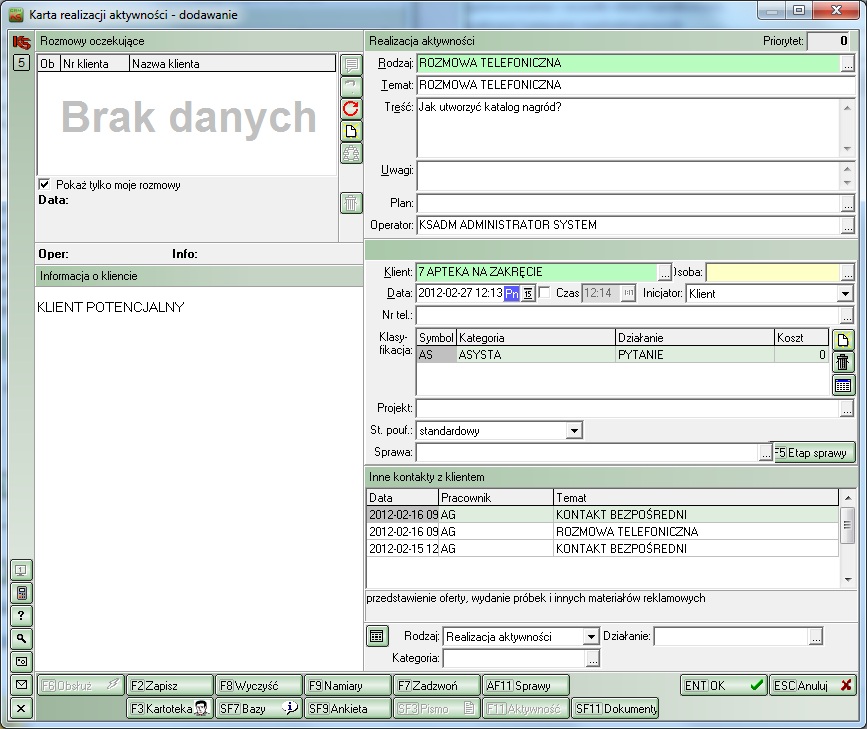Open the St. pouf. standardowy dropdown
This screenshot has height=729, width=867.
point(574,431)
